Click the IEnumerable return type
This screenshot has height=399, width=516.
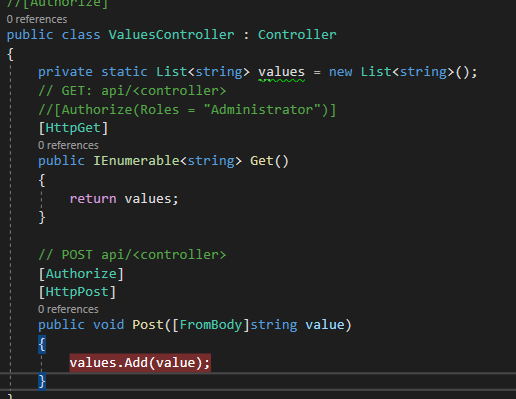tap(136, 161)
